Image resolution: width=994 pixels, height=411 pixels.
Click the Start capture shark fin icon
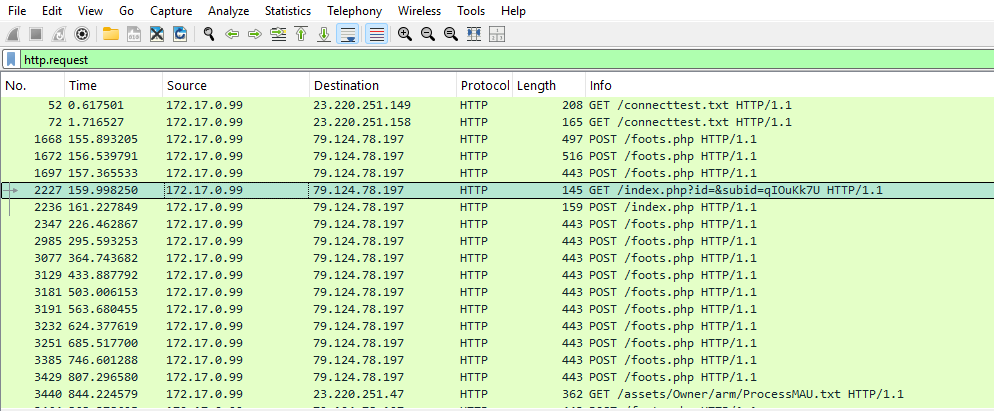[13, 34]
